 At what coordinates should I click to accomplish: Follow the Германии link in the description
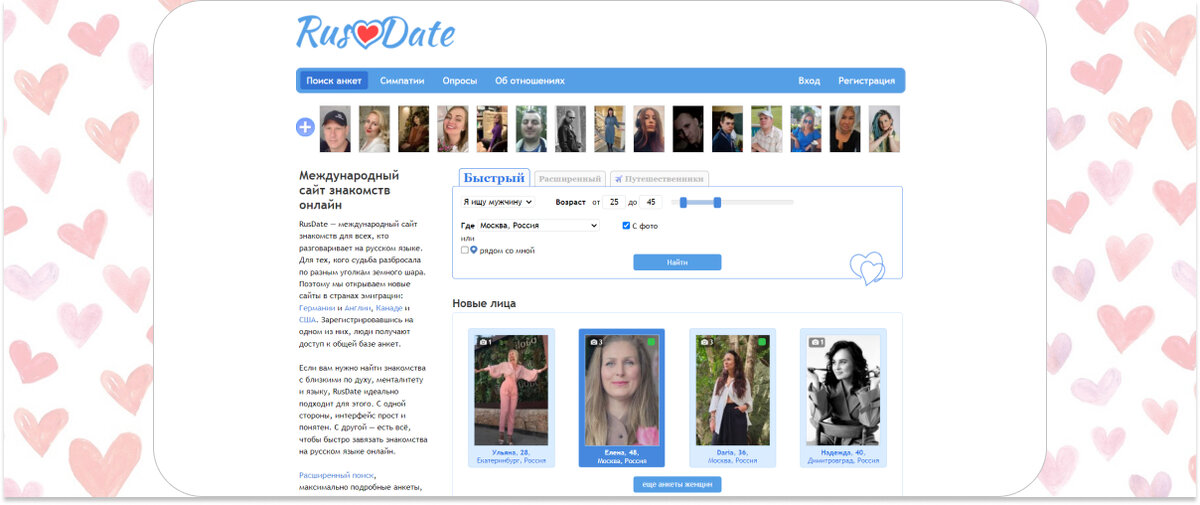pyautogui.click(x=317, y=308)
